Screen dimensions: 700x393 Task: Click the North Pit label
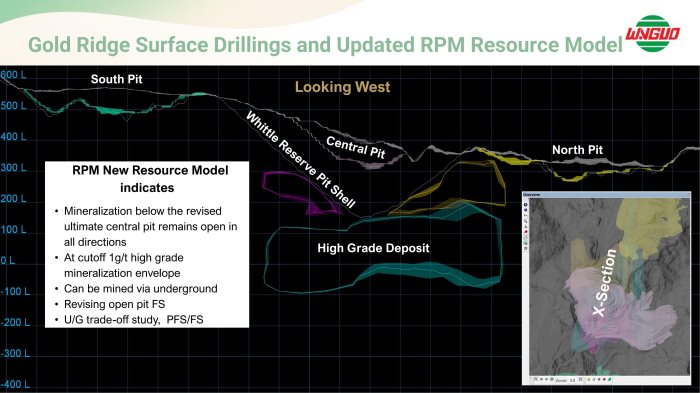point(577,150)
